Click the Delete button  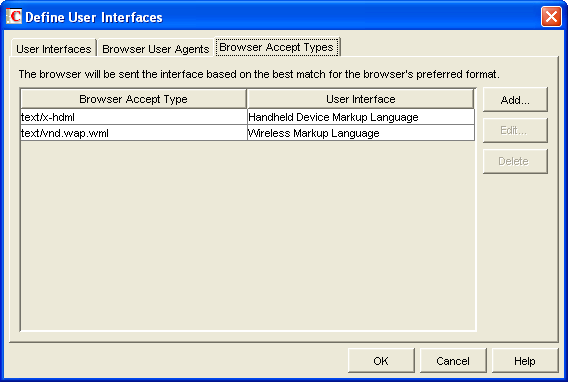pyautogui.click(x=515, y=161)
